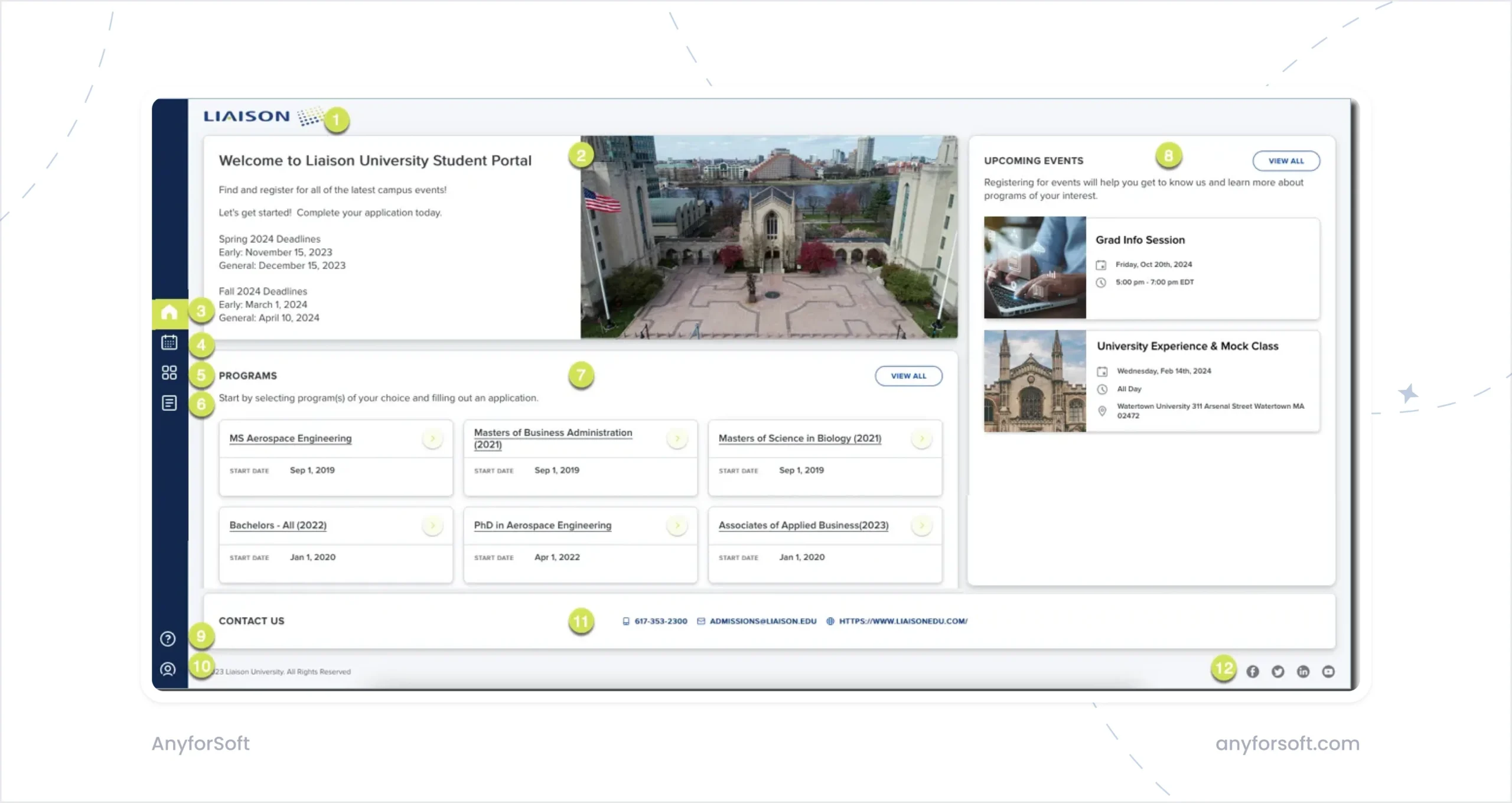1512x803 pixels.
Task: Expand the PhD in Aerospace Engineering card
Action: 677,525
